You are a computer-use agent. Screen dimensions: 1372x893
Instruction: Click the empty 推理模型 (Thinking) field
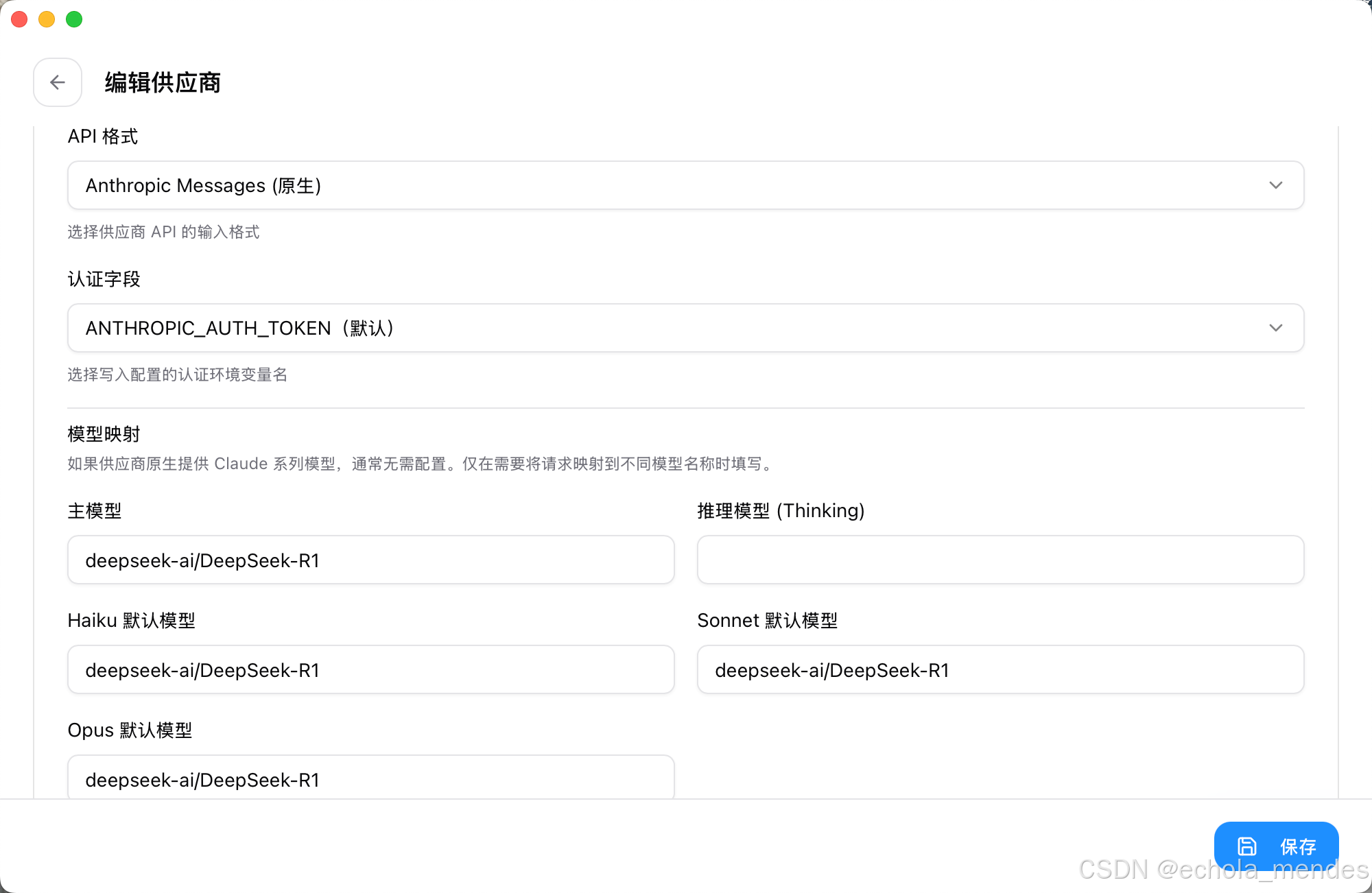pos(1000,560)
